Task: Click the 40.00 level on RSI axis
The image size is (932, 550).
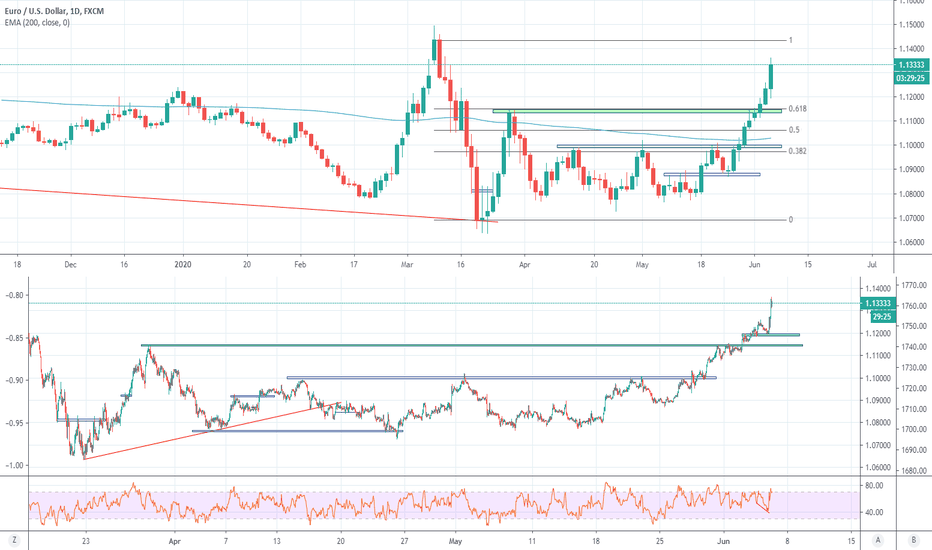Action: click(874, 512)
